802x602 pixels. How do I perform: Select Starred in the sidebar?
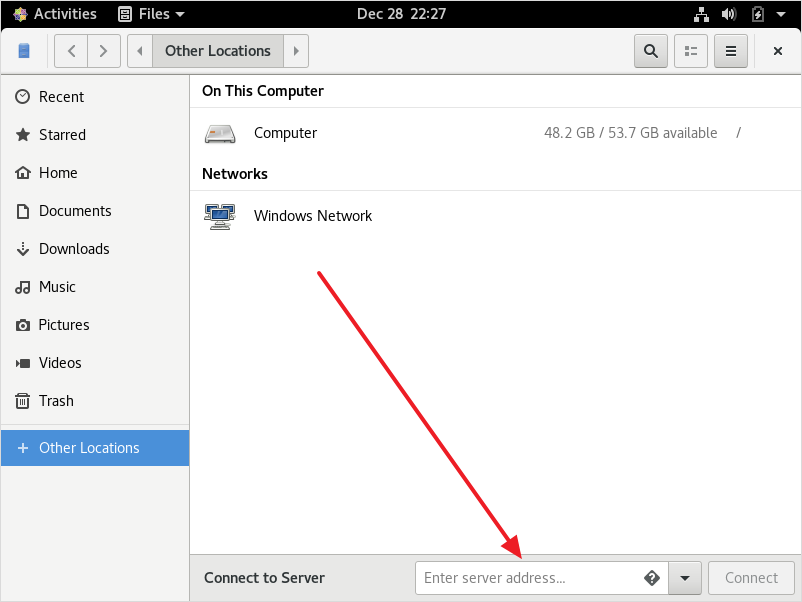(95, 135)
